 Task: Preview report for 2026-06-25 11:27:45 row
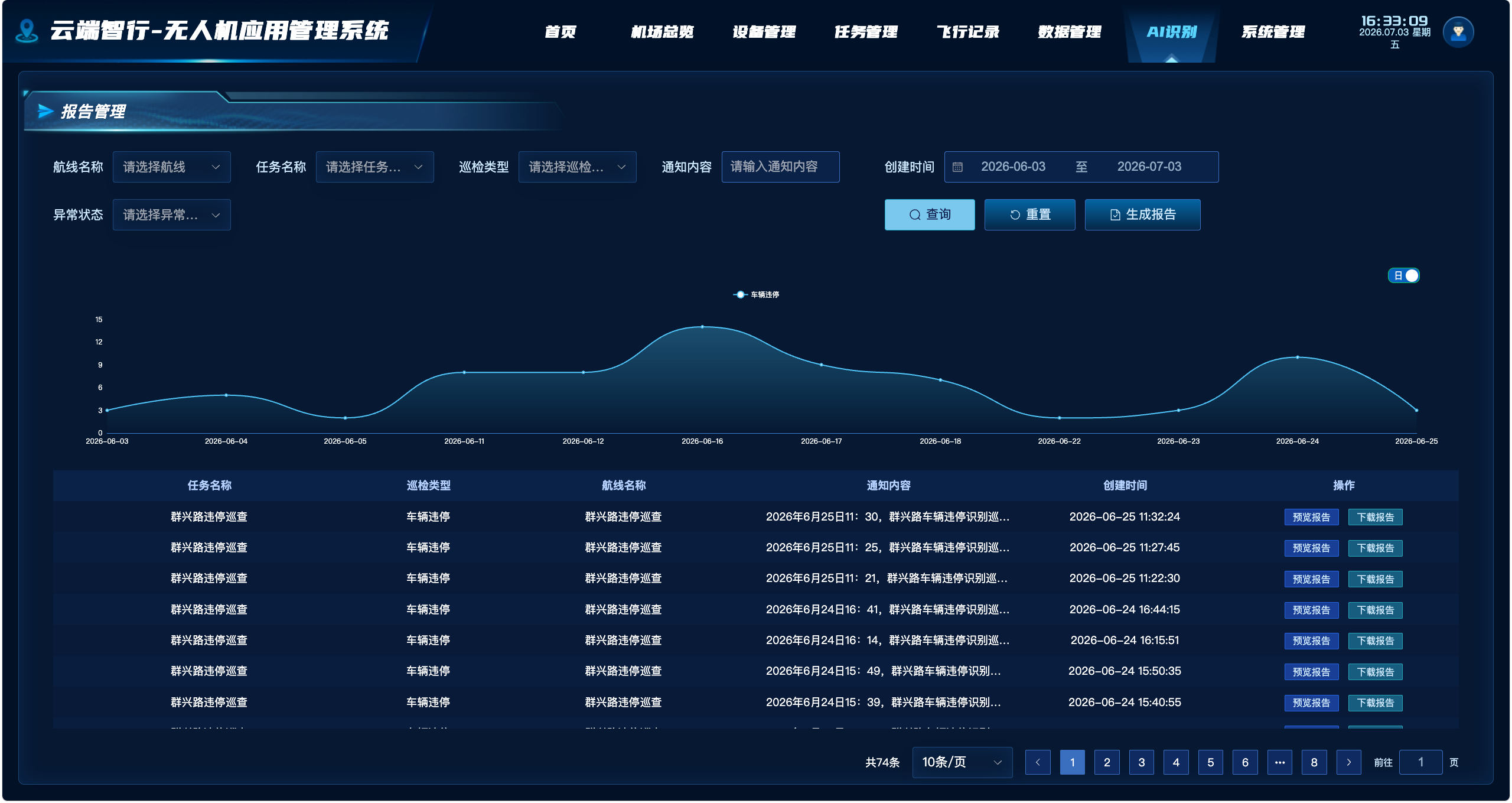[x=1311, y=548]
